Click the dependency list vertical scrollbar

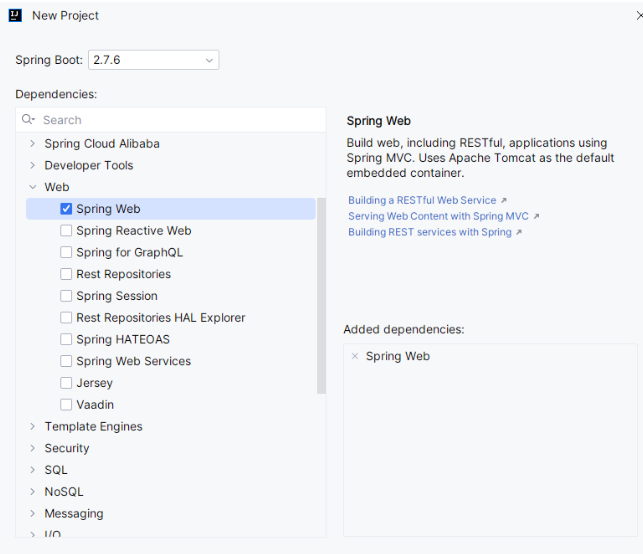pyautogui.click(x=321, y=296)
